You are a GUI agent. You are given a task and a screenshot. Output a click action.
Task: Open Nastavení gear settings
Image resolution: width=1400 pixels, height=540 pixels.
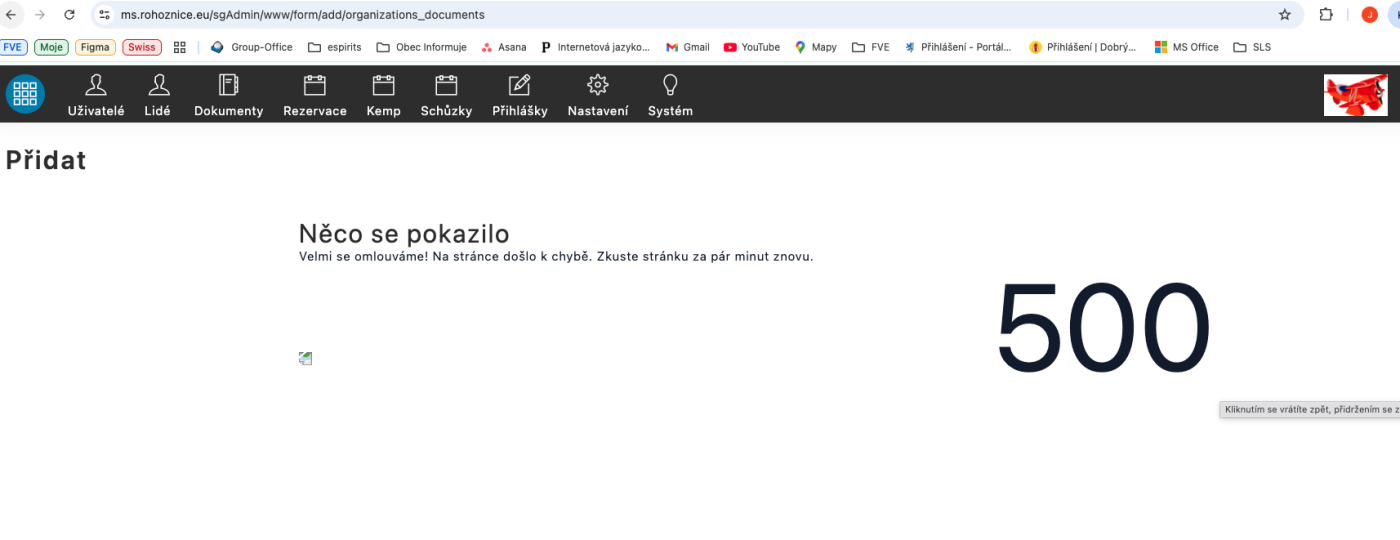pyautogui.click(x=597, y=86)
